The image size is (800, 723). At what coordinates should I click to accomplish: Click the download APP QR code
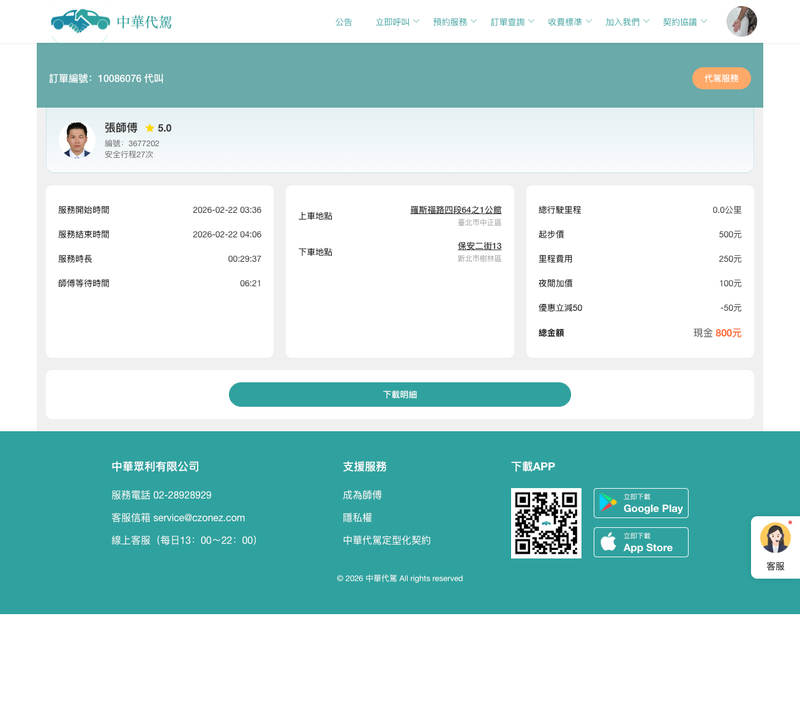pyautogui.click(x=546, y=523)
